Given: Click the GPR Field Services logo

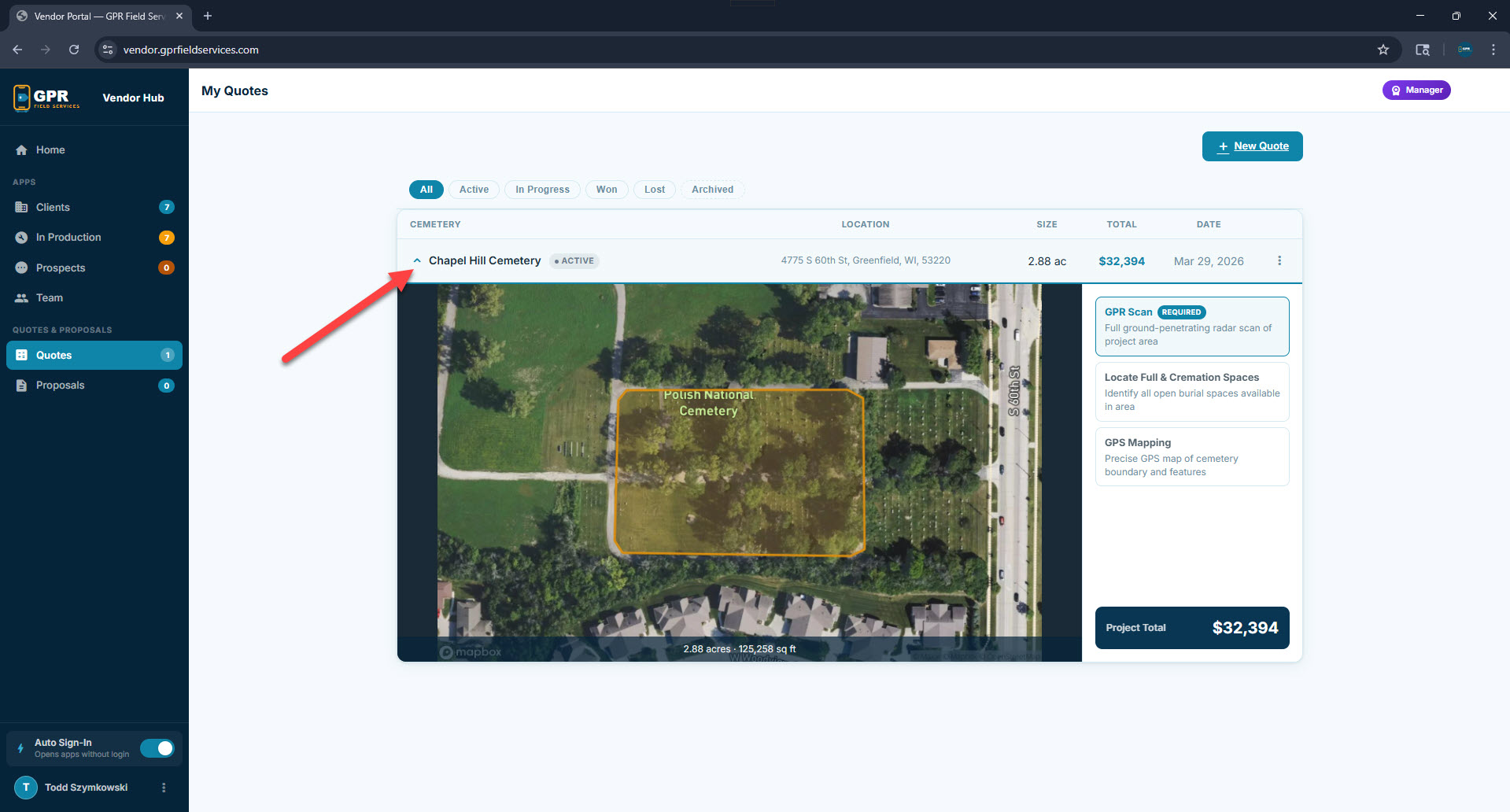Looking at the screenshot, I should [x=47, y=98].
